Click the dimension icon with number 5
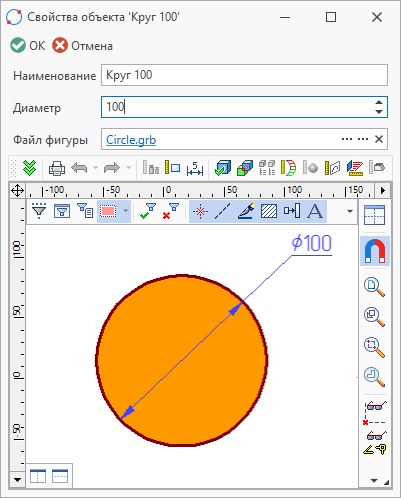This screenshot has height=498, width=401. [x=195, y=168]
